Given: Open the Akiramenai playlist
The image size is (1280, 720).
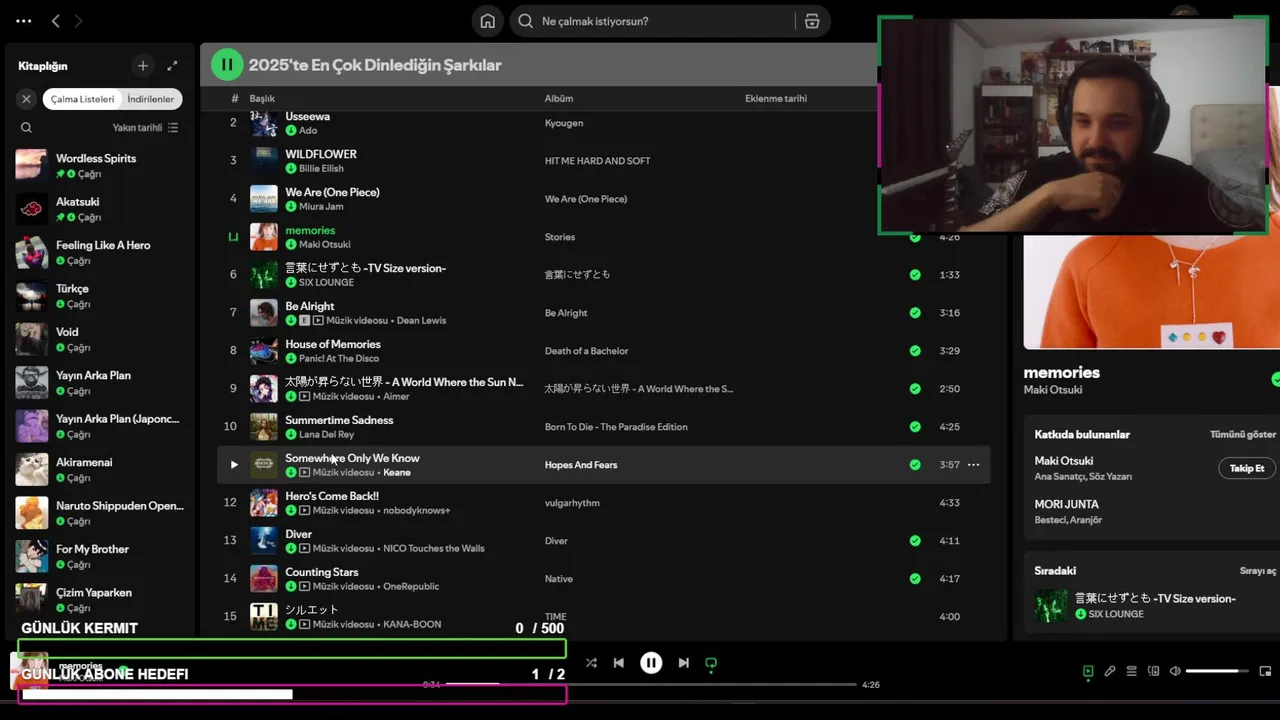Looking at the screenshot, I should click(100, 469).
